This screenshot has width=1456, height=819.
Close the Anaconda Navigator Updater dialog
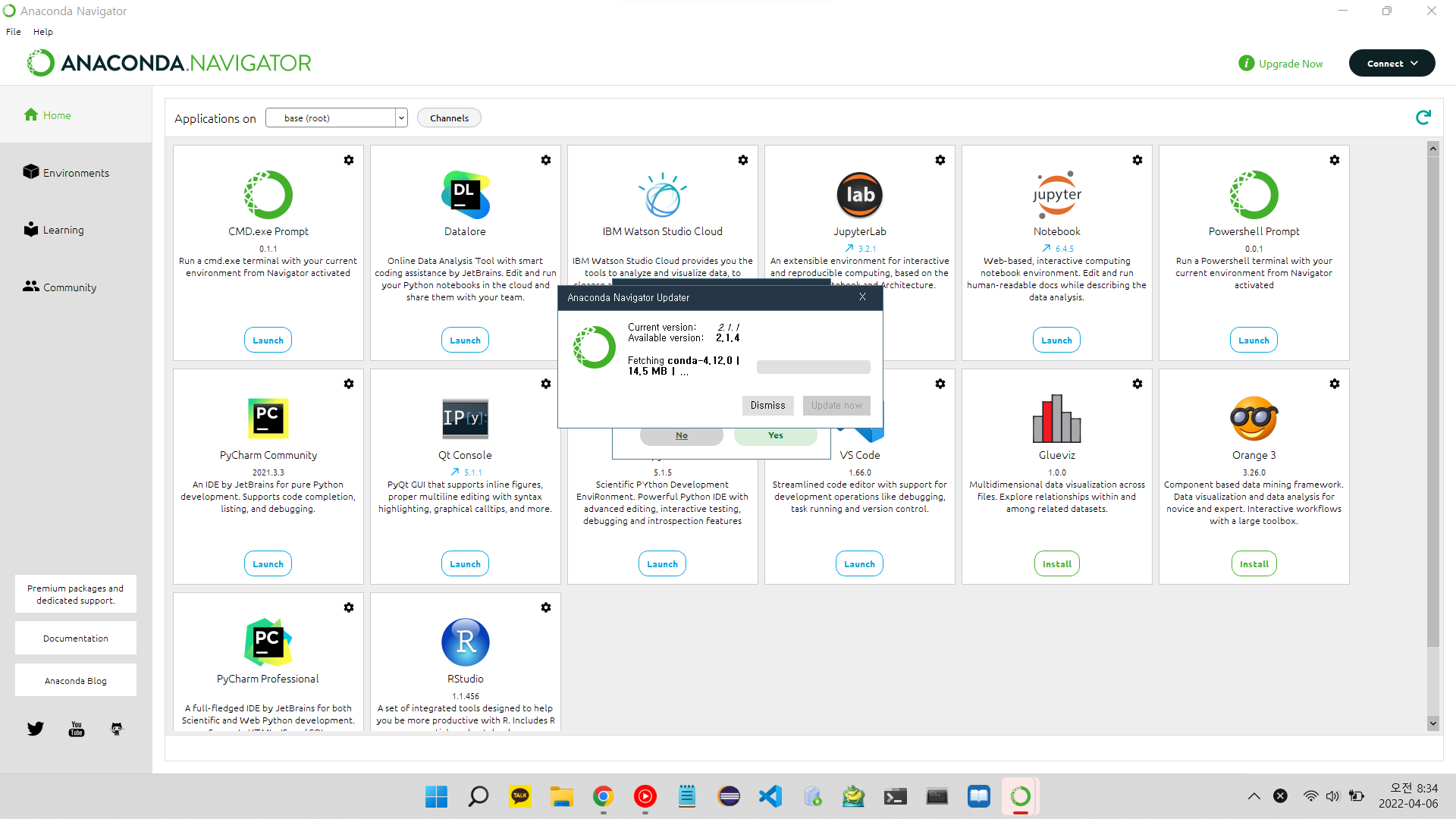[x=862, y=297]
